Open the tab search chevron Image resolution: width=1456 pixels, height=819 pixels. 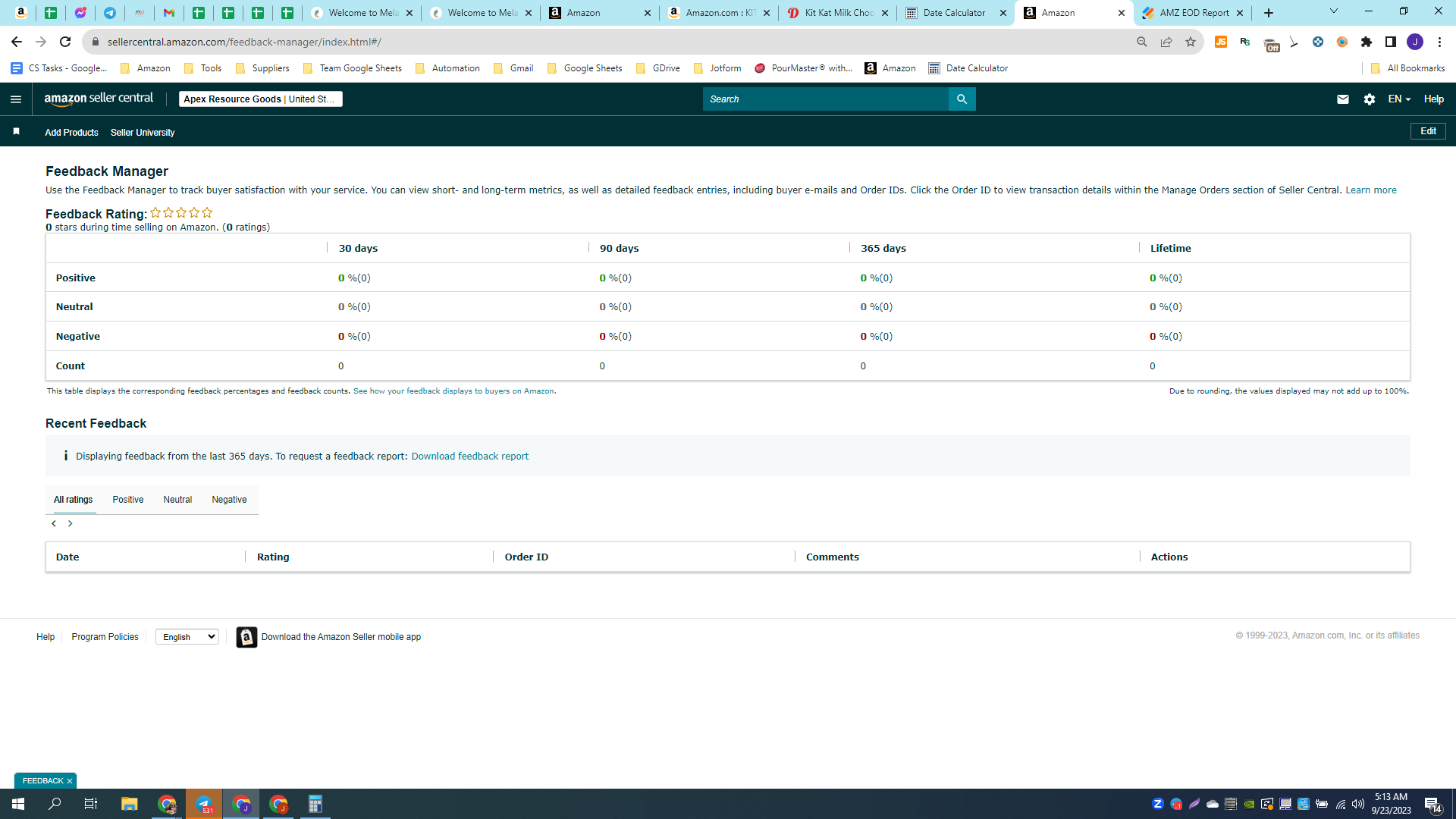(x=1334, y=11)
